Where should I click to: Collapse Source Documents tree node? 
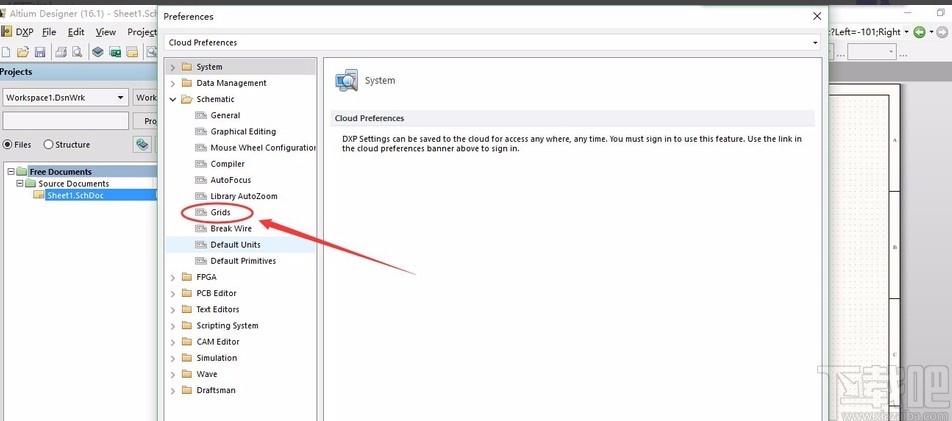[19, 183]
